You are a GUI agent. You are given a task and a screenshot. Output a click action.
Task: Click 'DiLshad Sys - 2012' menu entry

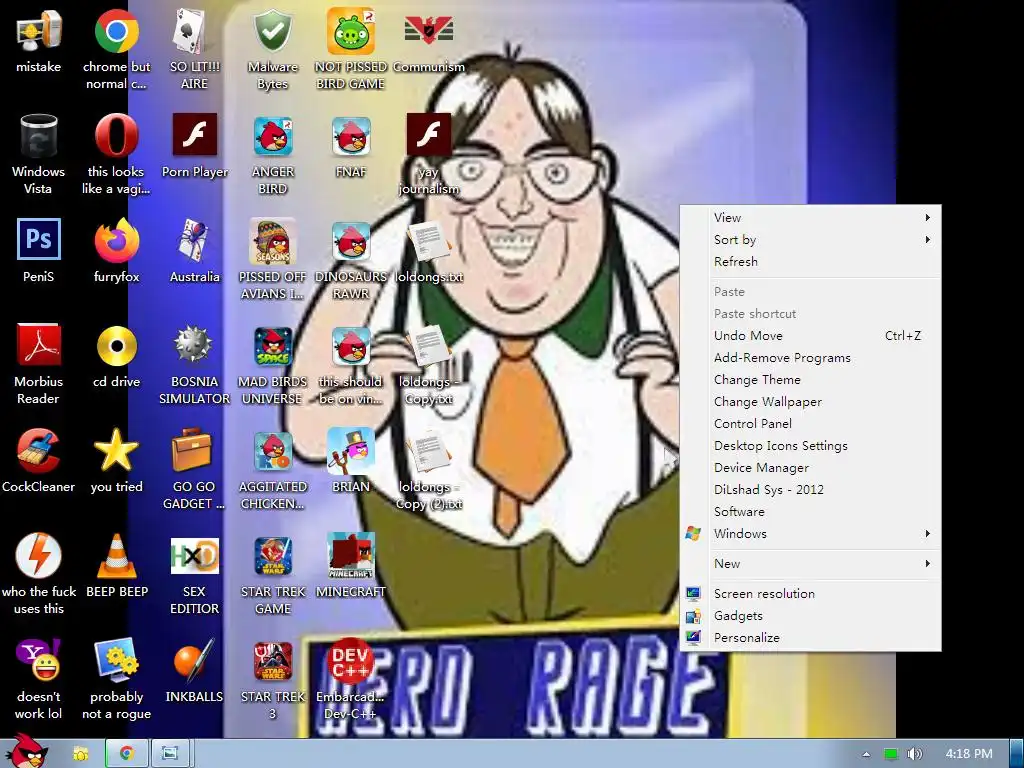(810, 490)
